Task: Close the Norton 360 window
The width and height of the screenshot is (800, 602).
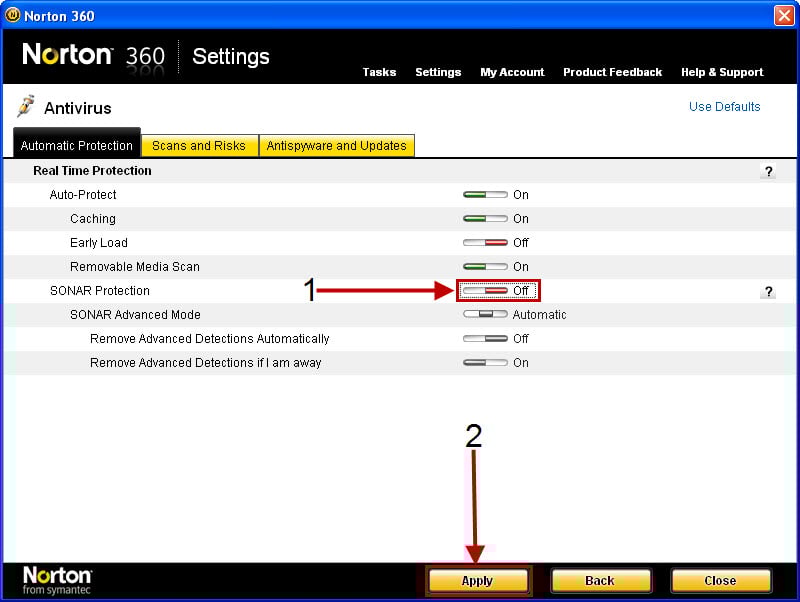Action: click(x=784, y=15)
